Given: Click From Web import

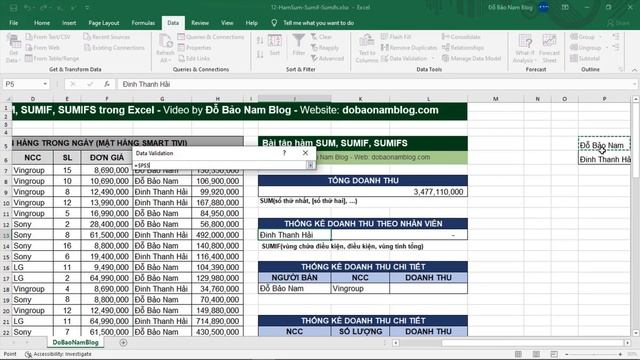Looking at the screenshot, I should tap(42, 48).
